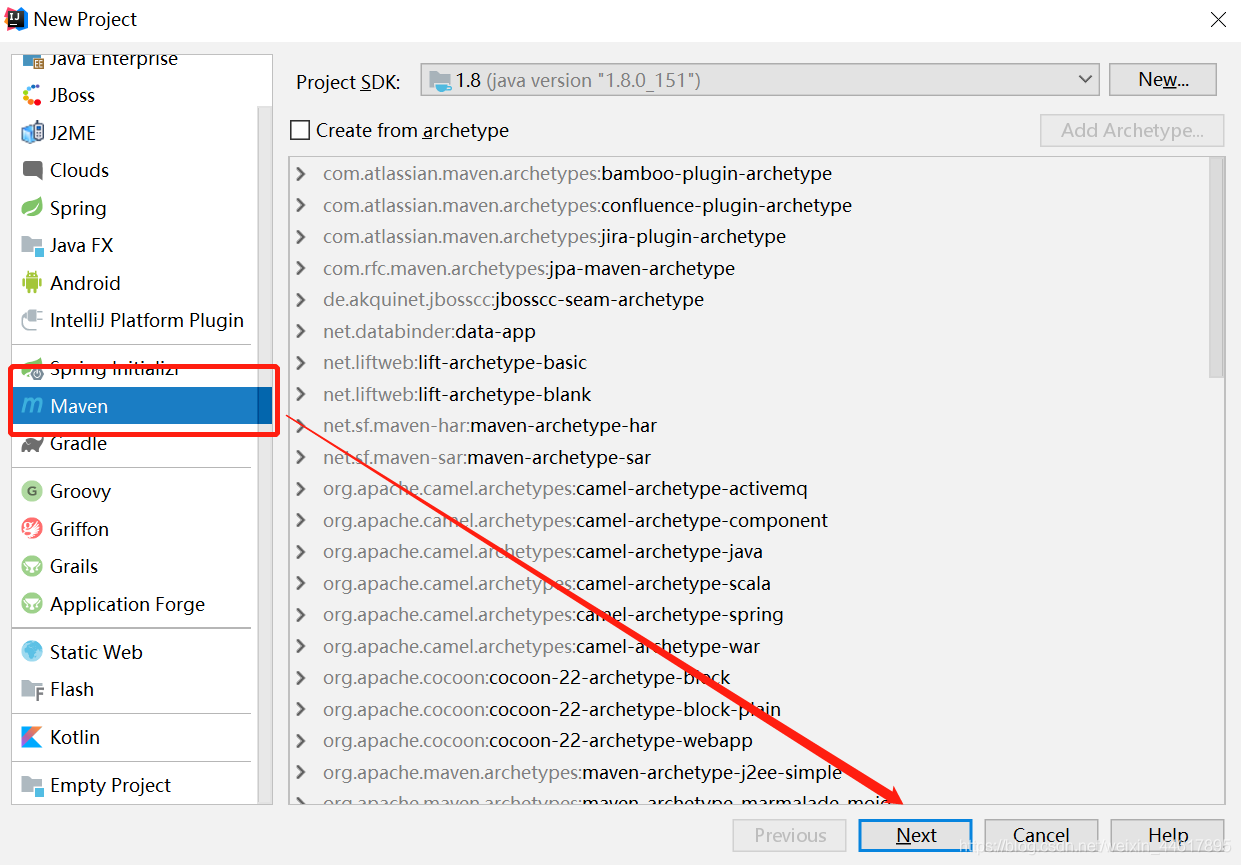1241x865 pixels.
Task: Click the IntelliJ Platform Plugin icon
Action: click(x=33, y=321)
